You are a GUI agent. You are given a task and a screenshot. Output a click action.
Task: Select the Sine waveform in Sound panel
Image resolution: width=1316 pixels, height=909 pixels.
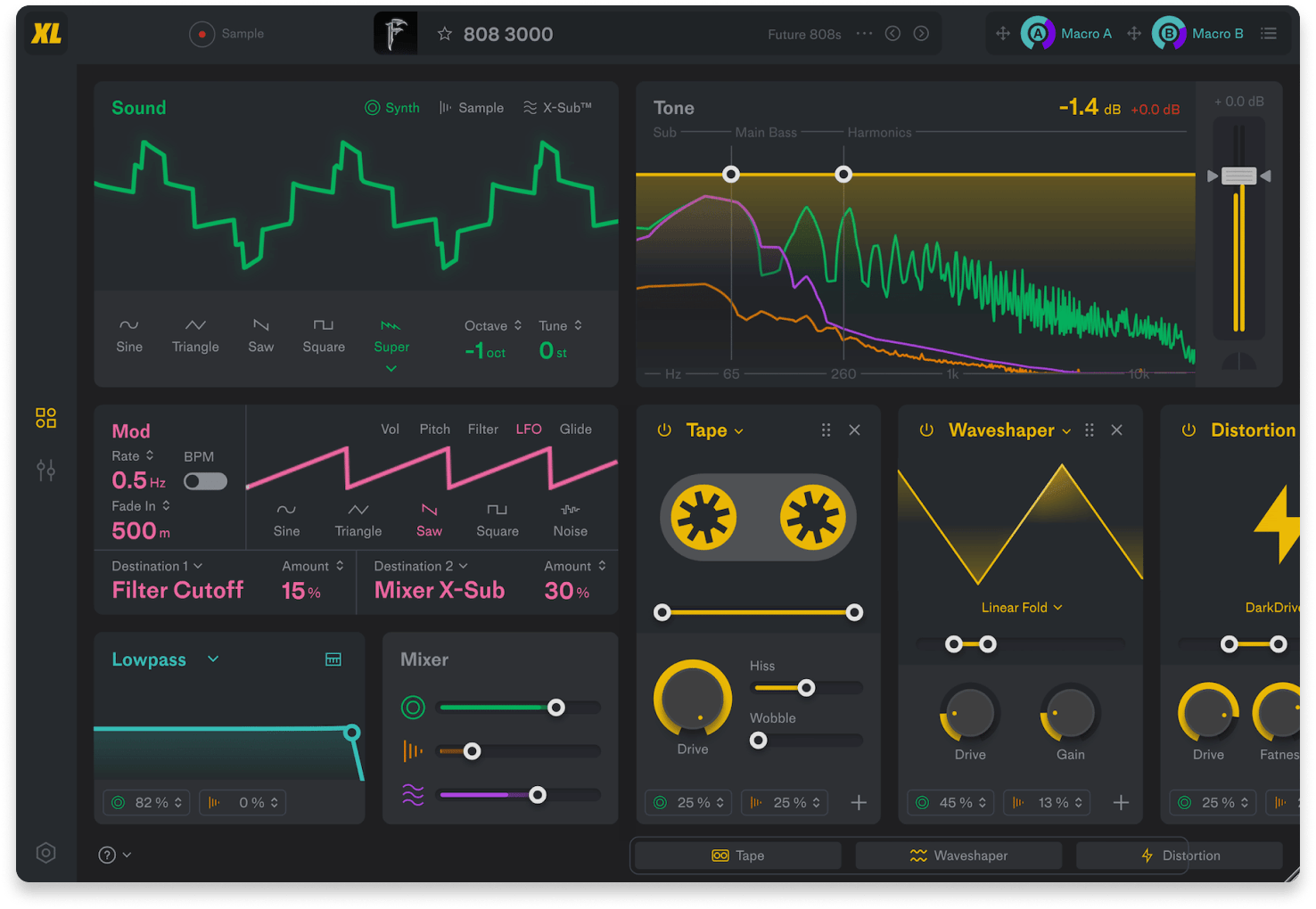129,335
